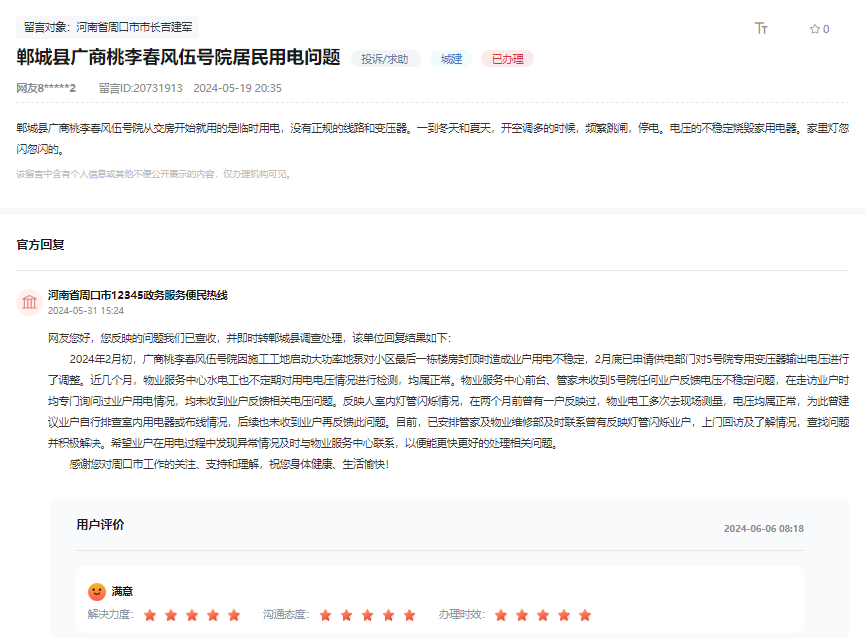
Task: Click the third star of 解决力度
Action: [x=192, y=615]
